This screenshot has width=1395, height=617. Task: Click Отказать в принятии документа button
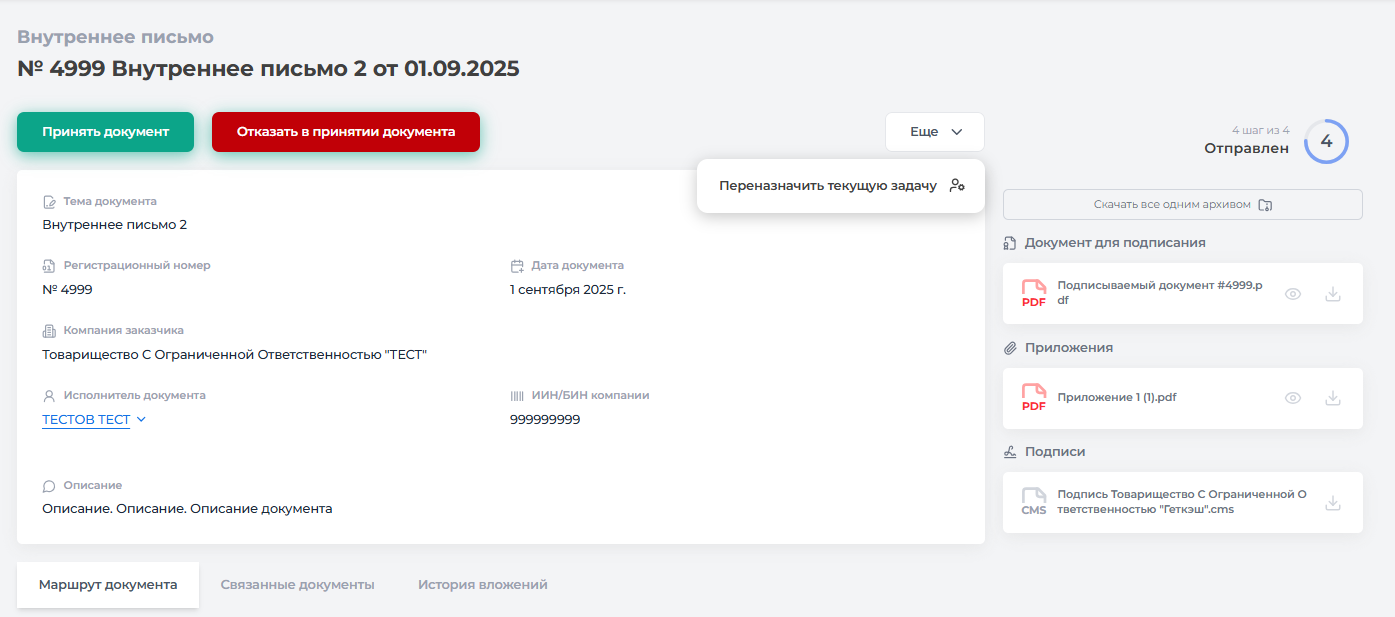click(346, 132)
